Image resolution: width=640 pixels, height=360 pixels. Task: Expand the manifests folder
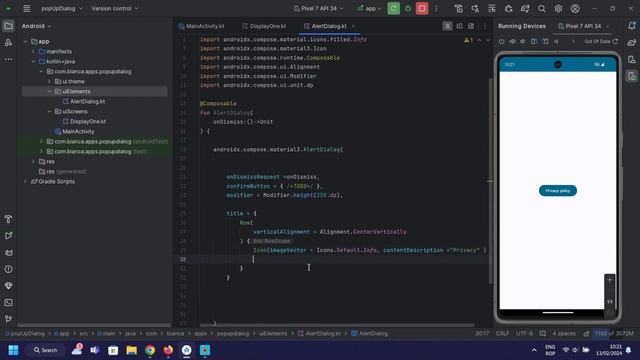click(33, 51)
